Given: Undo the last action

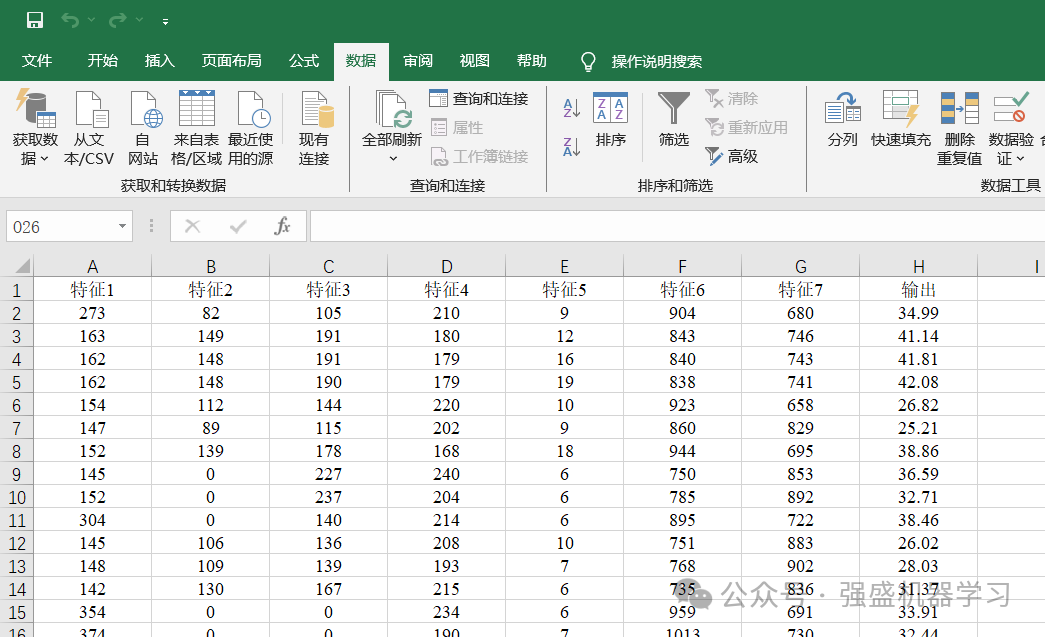Looking at the screenshot, I should pos(70,20).
